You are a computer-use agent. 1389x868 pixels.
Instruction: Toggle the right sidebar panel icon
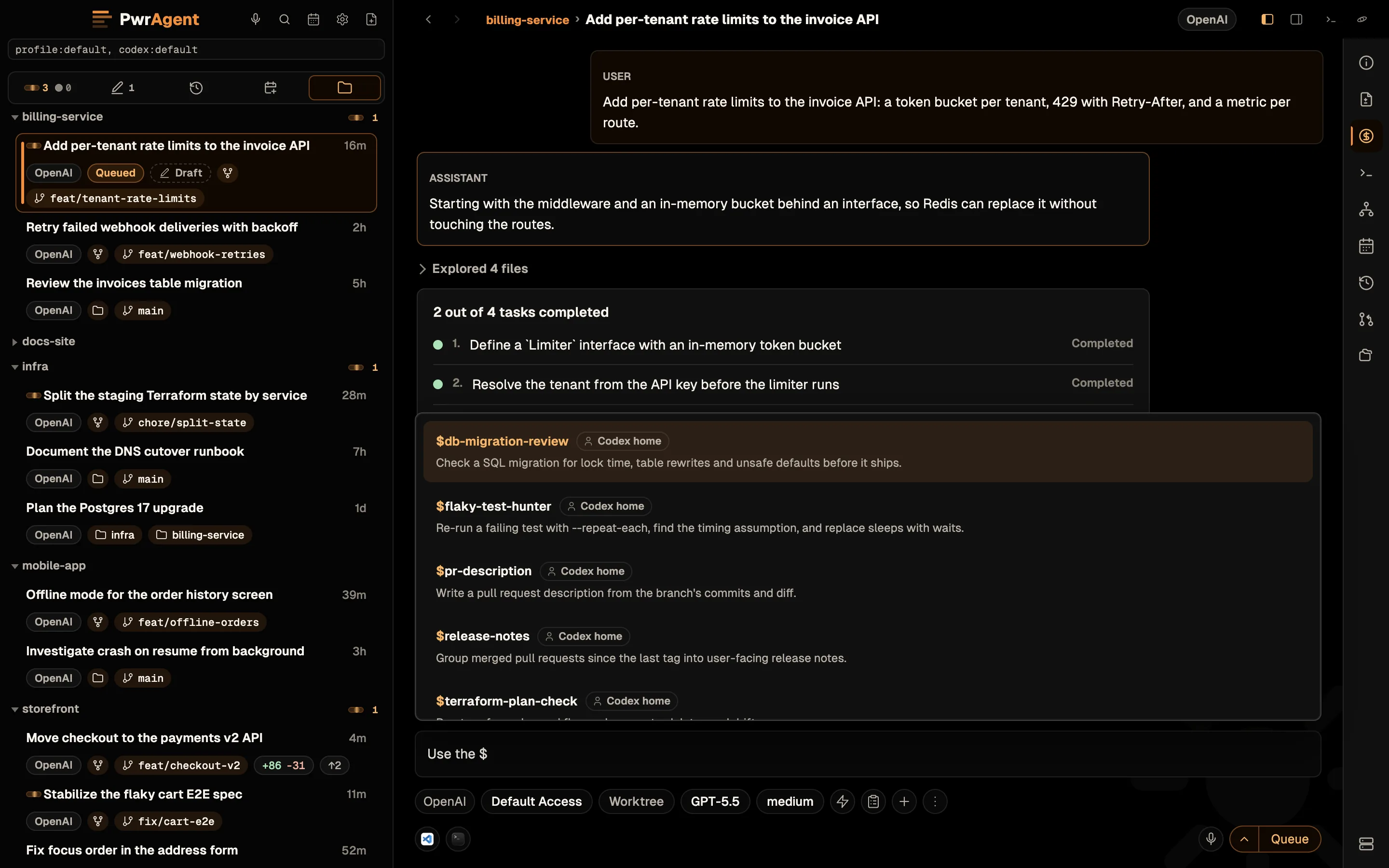[x=1296, y=19]
